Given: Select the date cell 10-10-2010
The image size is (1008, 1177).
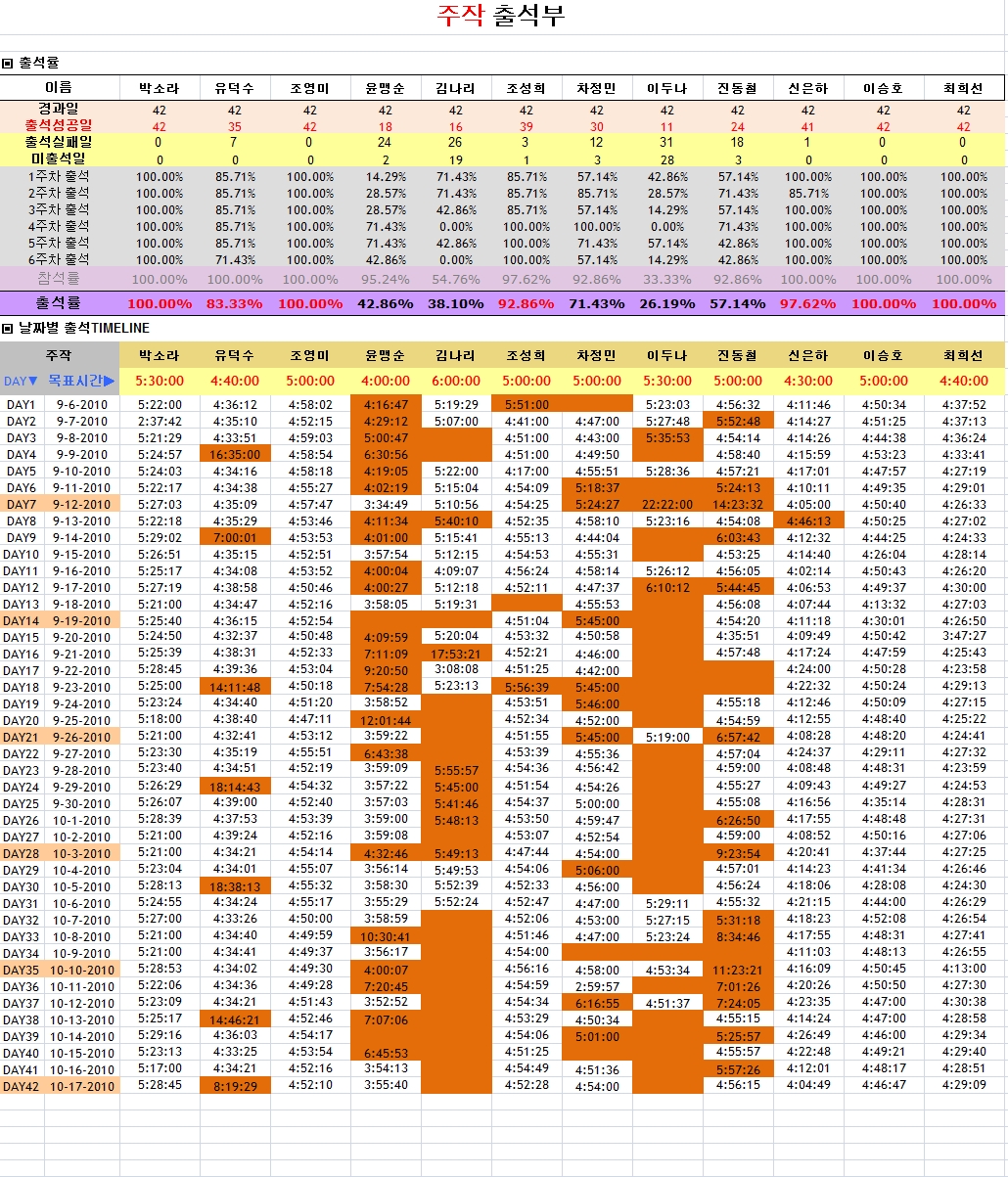Looking at the screenshot, I should [x=82, y=970].
